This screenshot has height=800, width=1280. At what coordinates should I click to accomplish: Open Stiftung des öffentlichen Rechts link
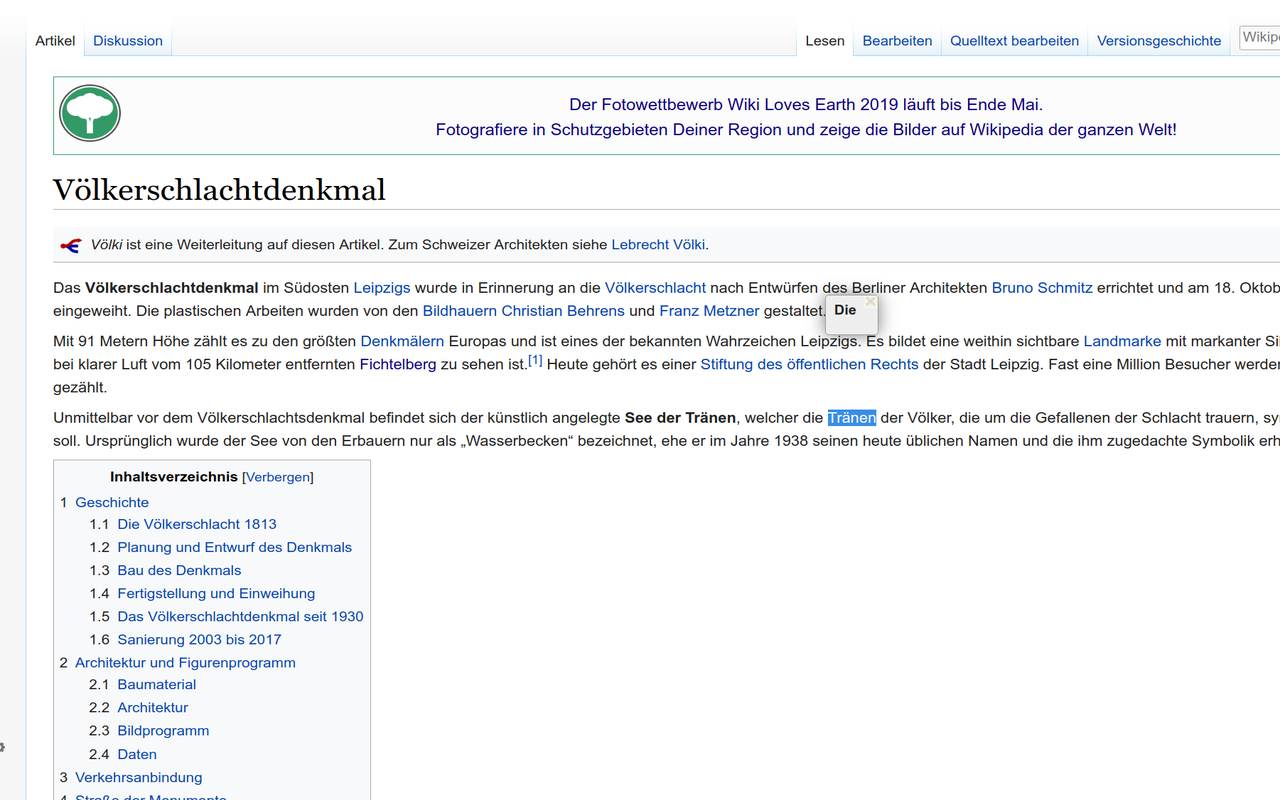tap(809, 364)
